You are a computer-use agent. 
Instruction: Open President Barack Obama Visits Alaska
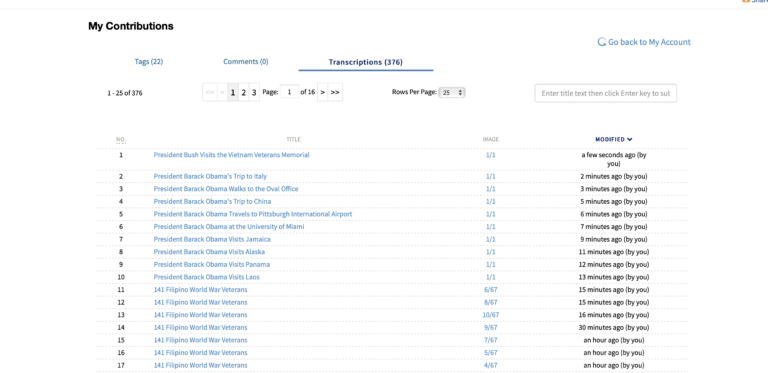click(x=209, y=252)
